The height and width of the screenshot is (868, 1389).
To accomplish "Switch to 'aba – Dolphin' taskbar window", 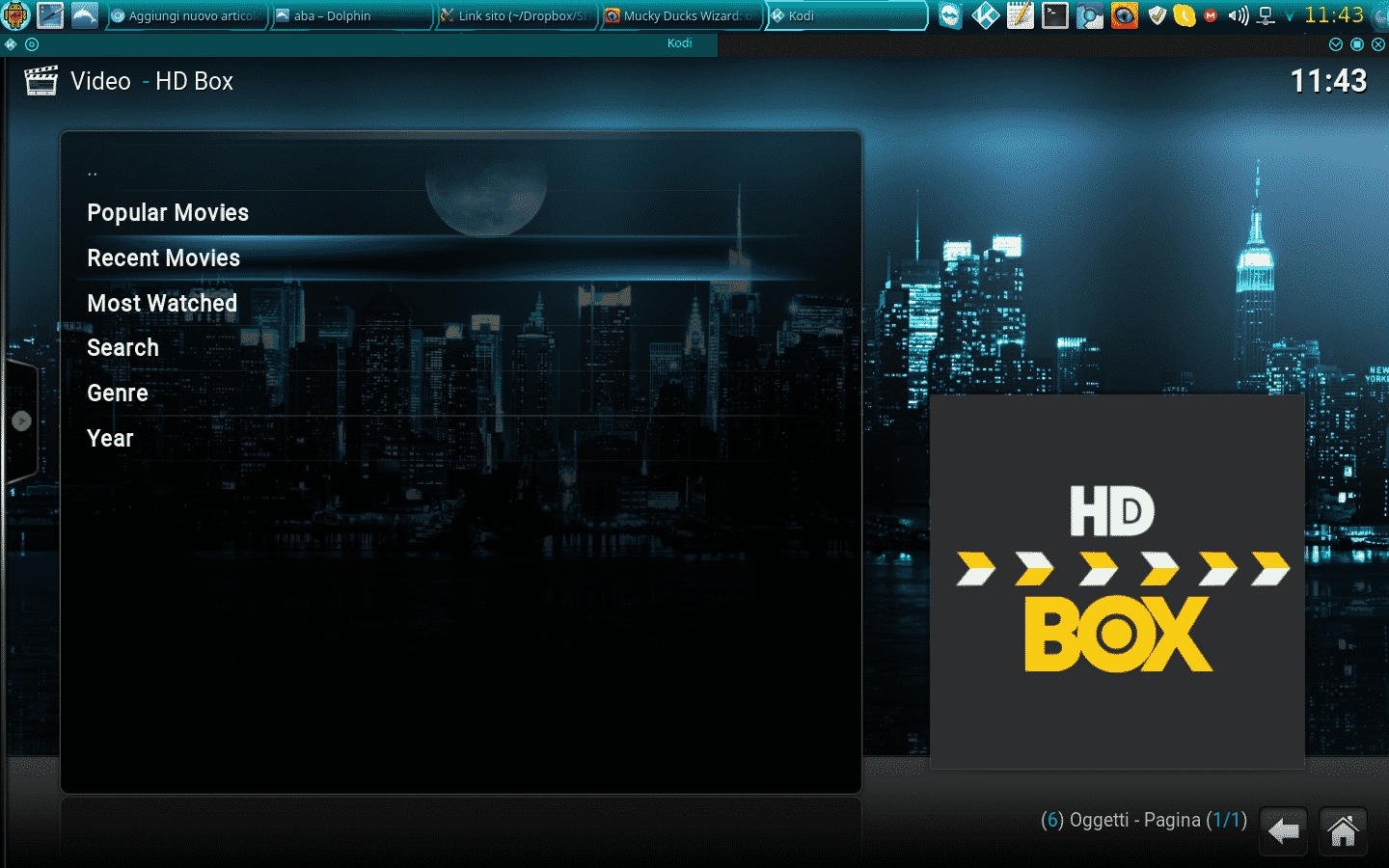I will click(x=351, y=15).
